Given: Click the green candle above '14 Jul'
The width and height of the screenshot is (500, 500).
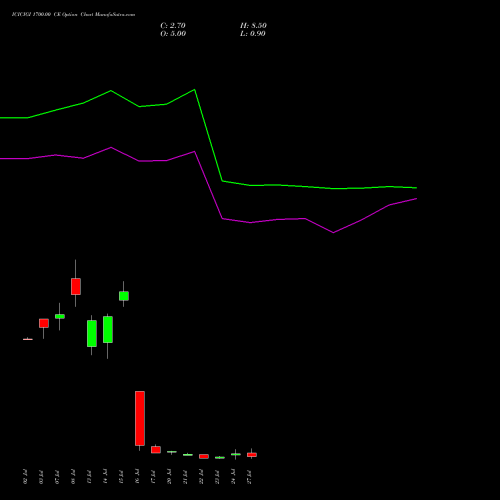Looking at the screenshot, I should point(108,329).
